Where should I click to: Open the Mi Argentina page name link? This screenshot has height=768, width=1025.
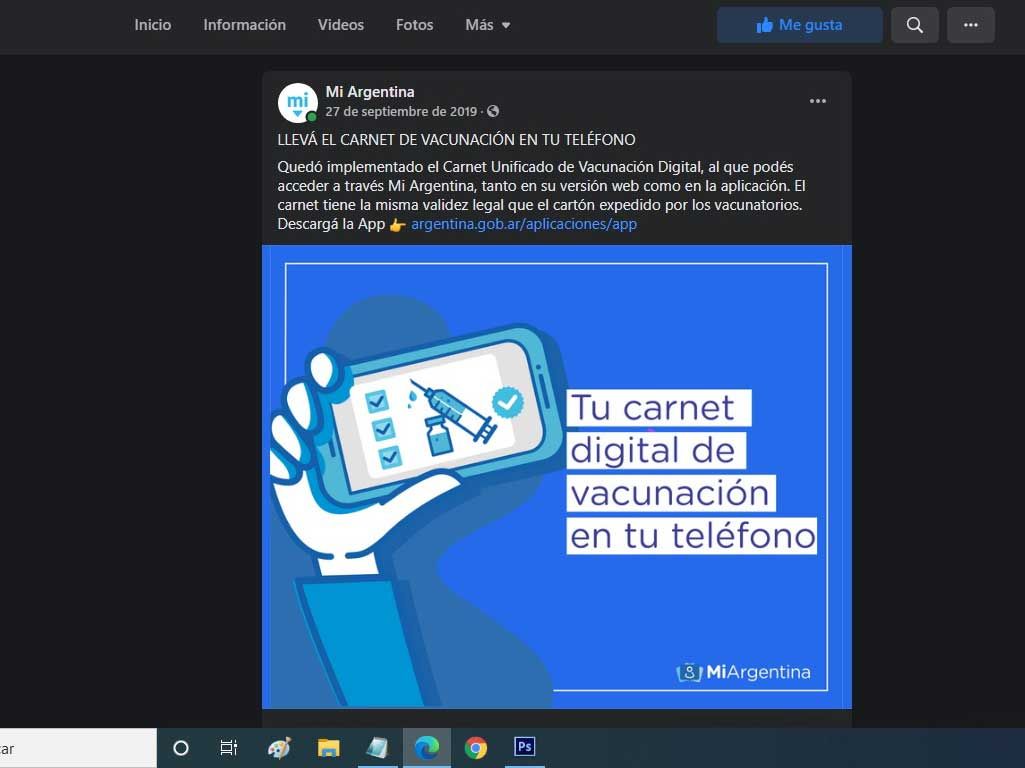tap(370, 92)
